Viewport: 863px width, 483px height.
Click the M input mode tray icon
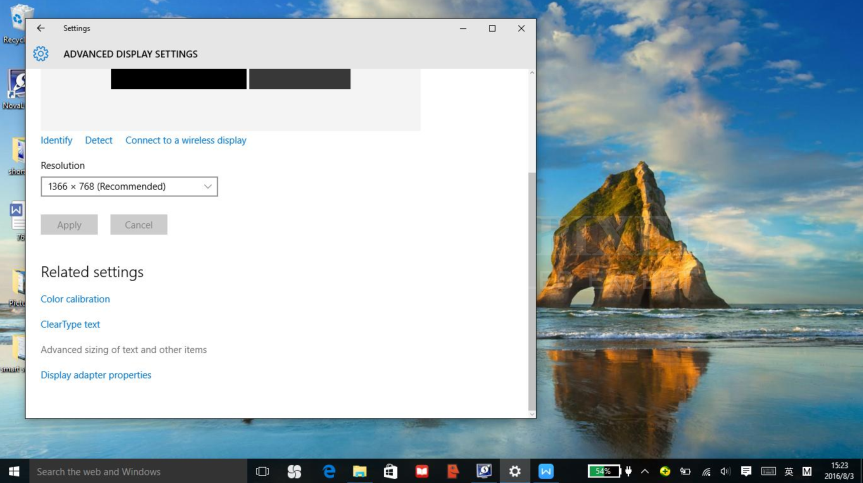pyautogui.click(x=807, y=471)
